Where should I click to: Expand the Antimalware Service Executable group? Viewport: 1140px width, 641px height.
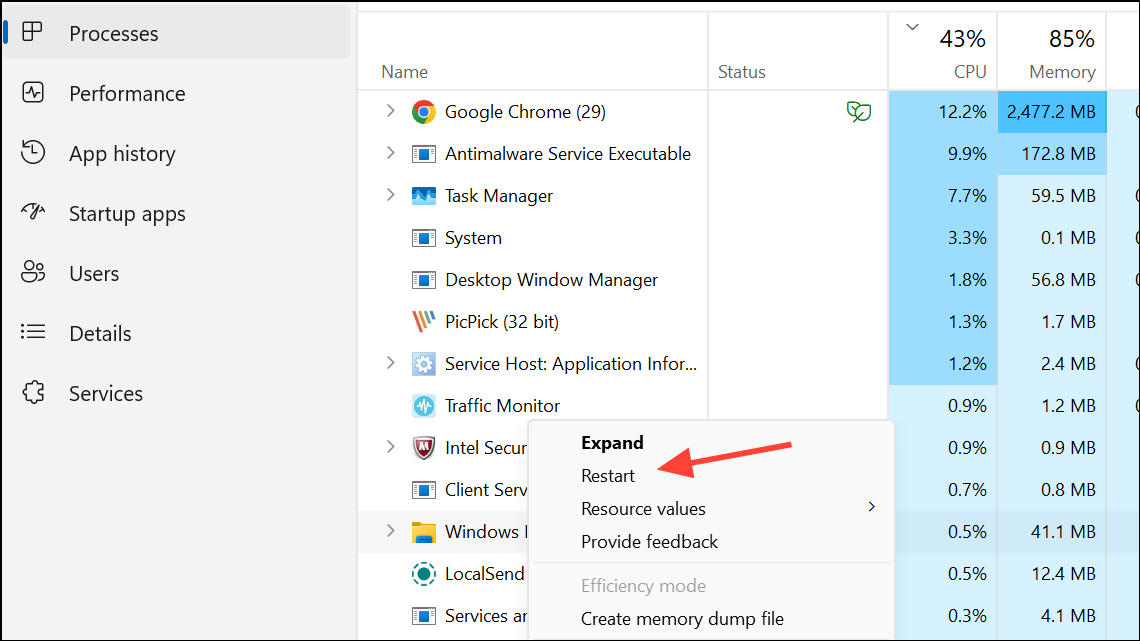pyautogui.click(x=390, y=153)
